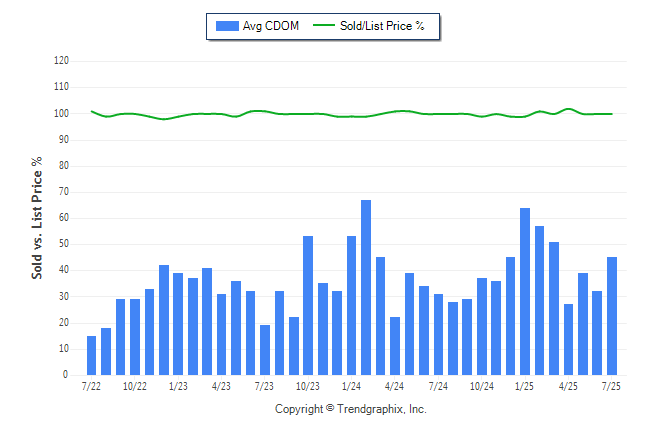Click the green line peak near 4/25
646x434 pixels.
coord(569,109)
